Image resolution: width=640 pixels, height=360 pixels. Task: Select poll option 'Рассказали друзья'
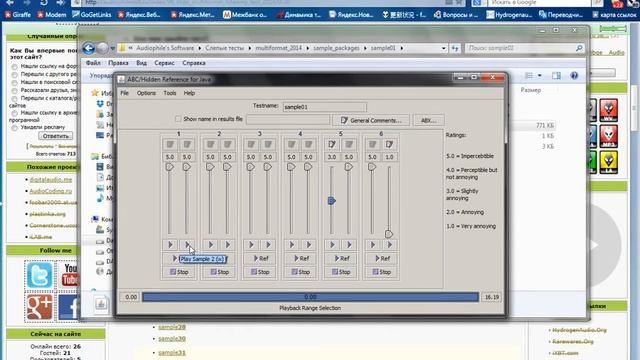click(x=15, y=91)
